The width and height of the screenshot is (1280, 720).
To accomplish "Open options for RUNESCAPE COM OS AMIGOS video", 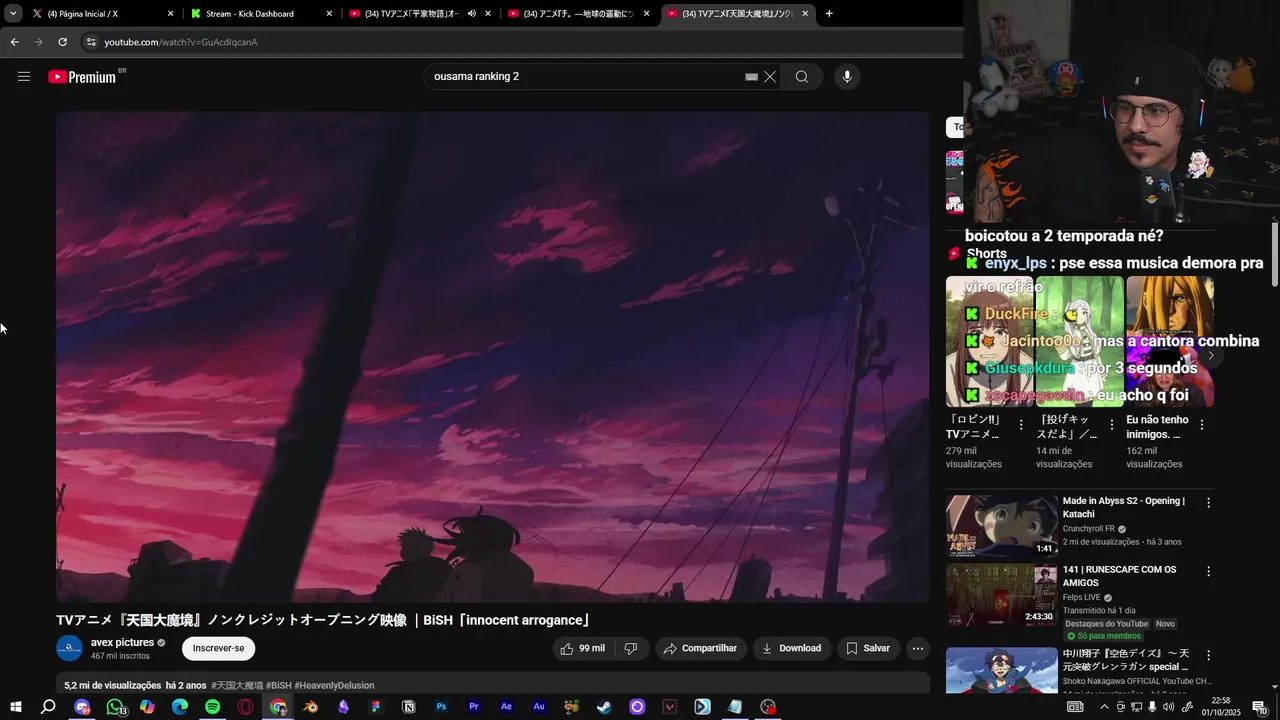I will (1208, 572).
